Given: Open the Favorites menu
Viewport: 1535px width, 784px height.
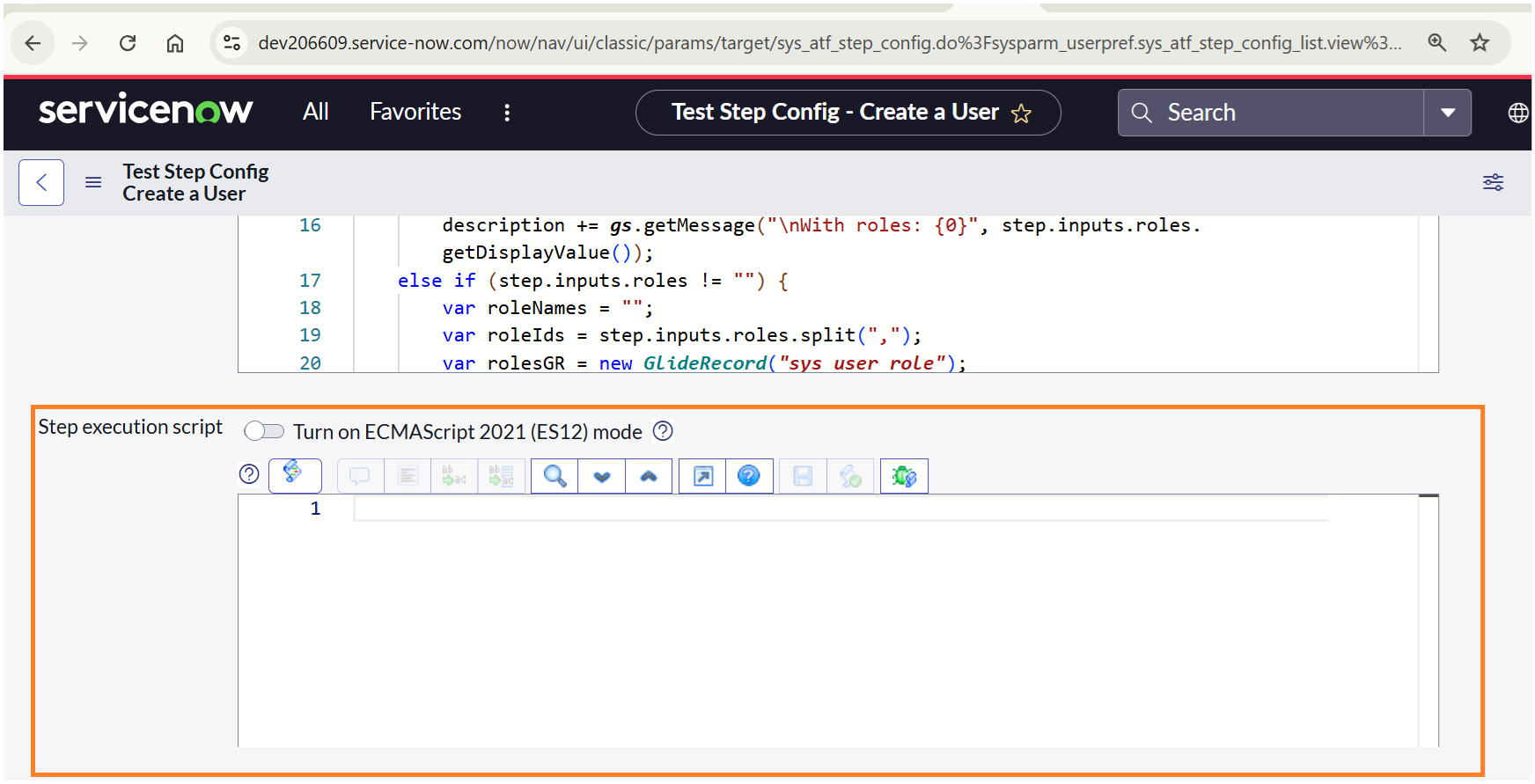Looking at the screenshot, I should pos(415,112).
